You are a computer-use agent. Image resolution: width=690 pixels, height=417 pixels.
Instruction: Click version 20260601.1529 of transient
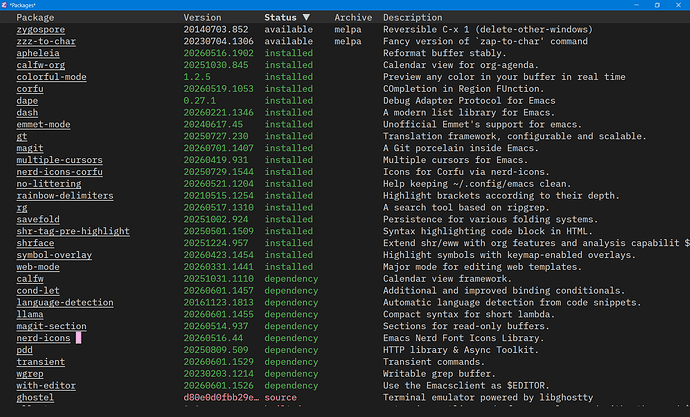pyautogui.click(x=218, y=362)
